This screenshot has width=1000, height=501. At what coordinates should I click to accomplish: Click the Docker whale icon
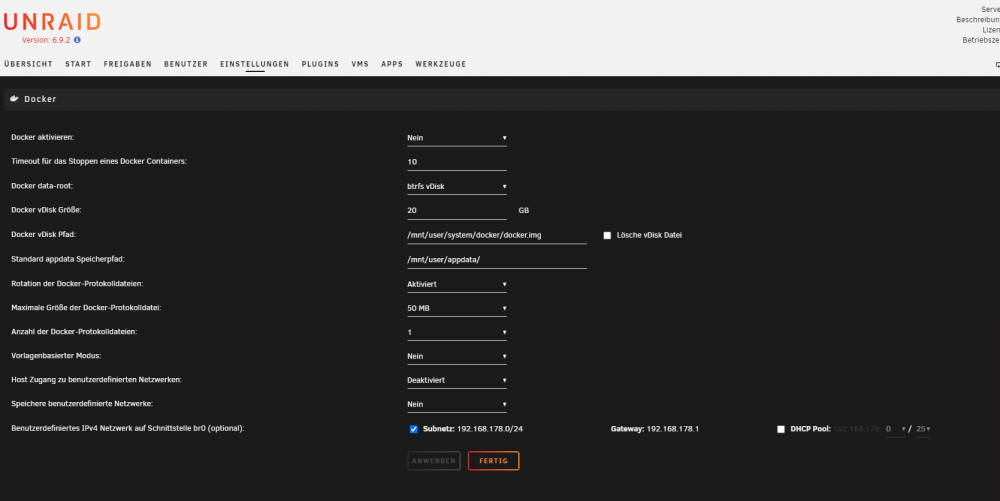(x=14, y=99)
